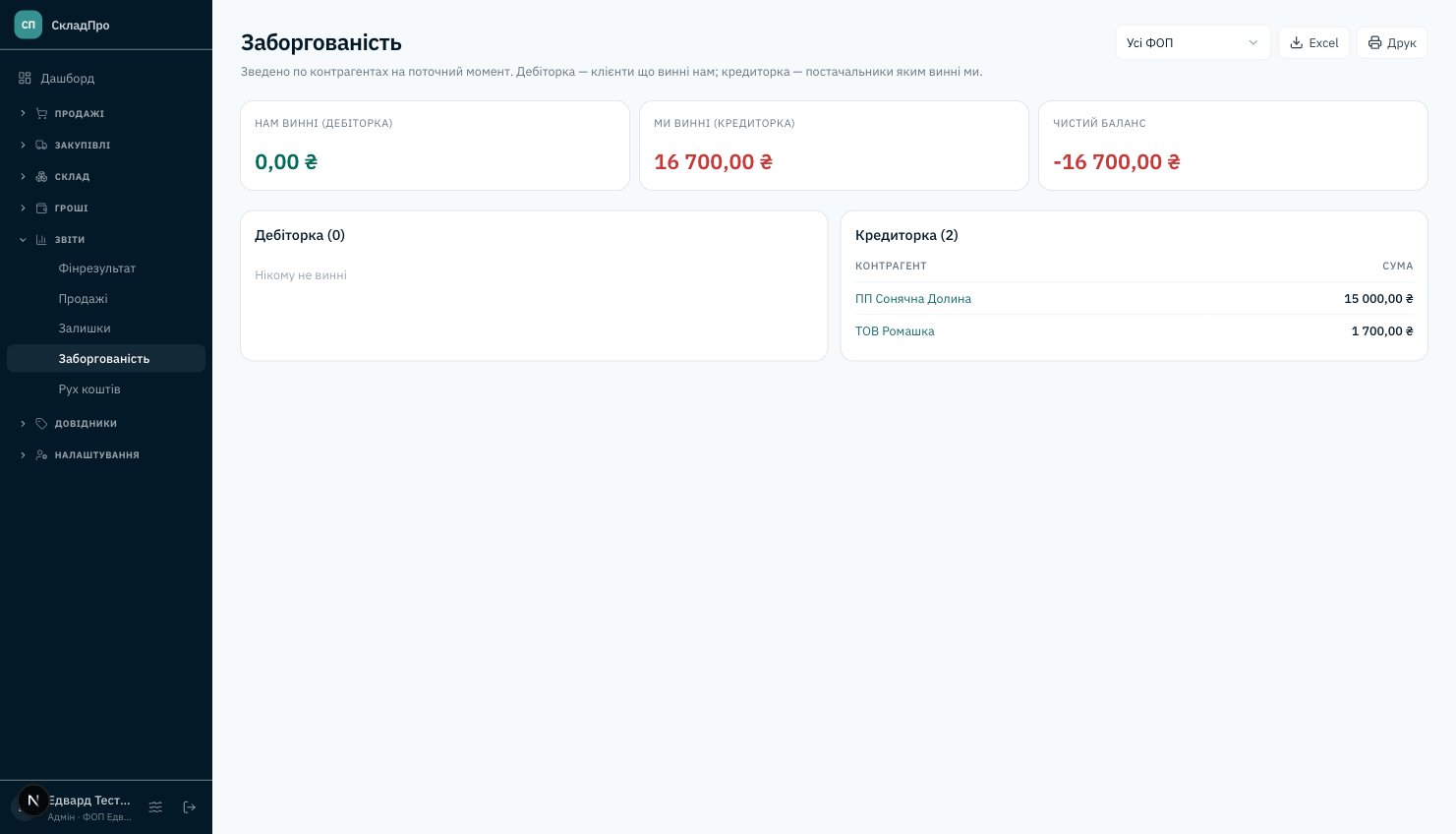Screen dimensions: 1456x834
Task: Open the ПП Сонячна Долина contractor link
Action: [x=913, y=298]
